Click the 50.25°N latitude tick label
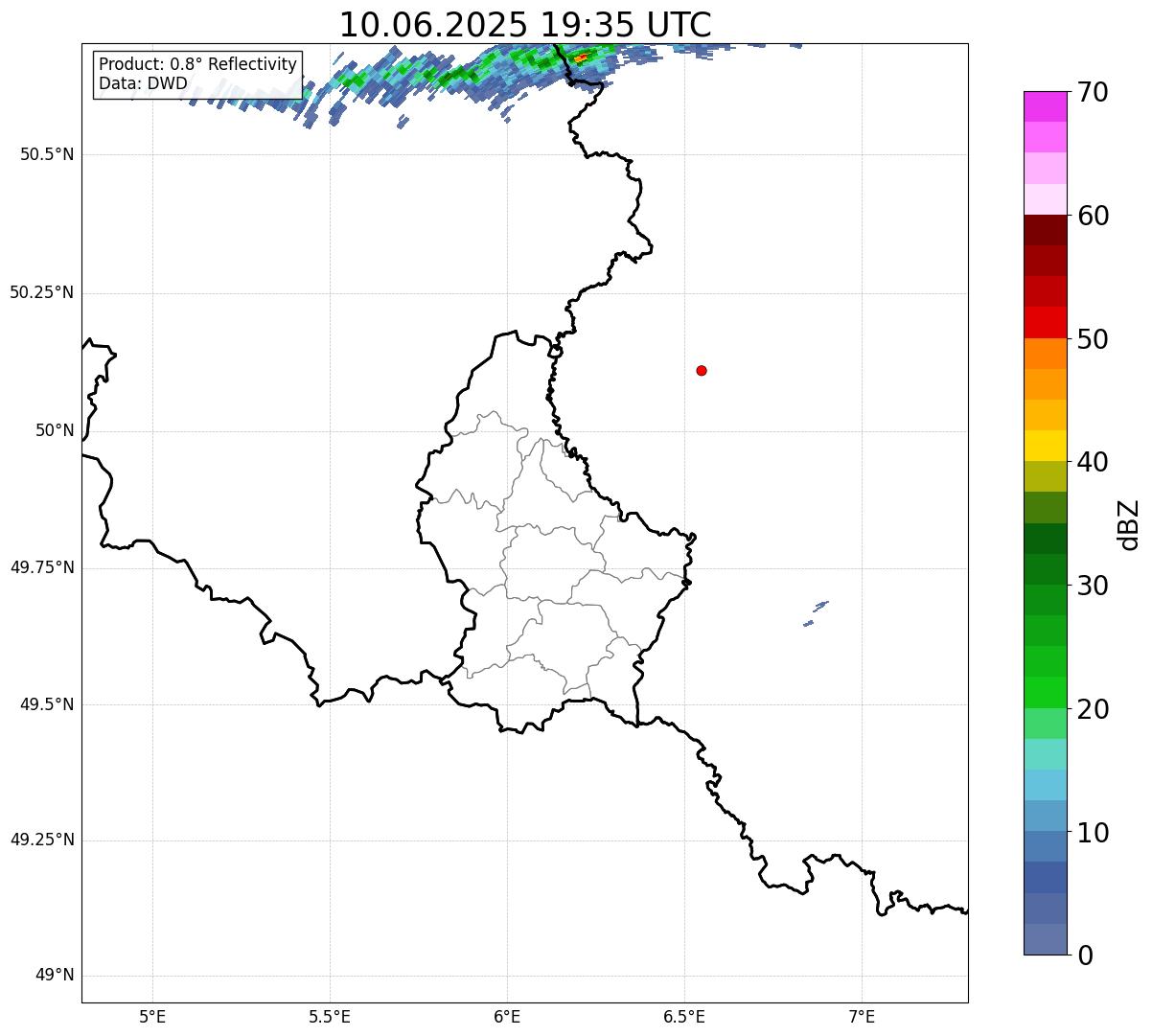The width and height of the screenshot is (1152, 1036). click(42, 292)
